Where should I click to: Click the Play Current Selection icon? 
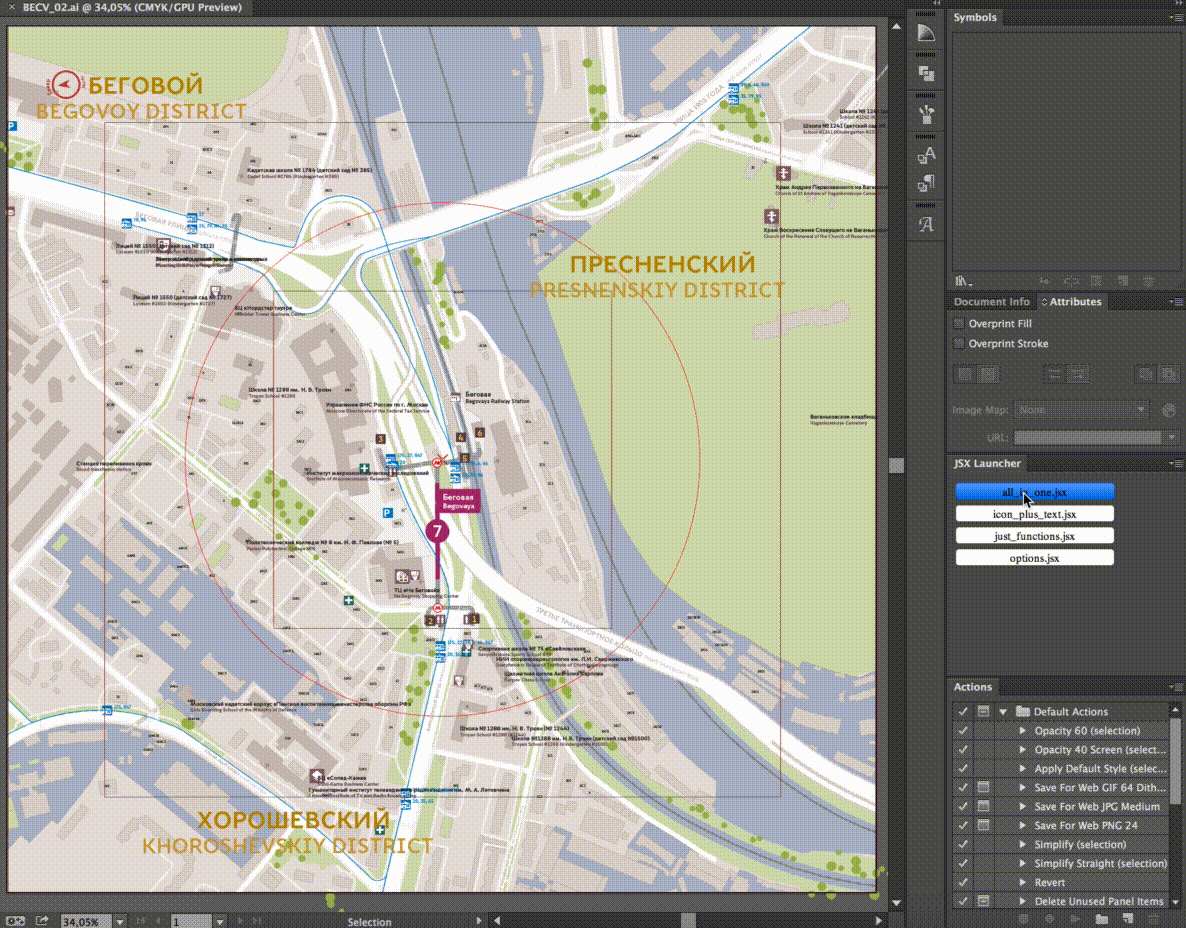pos(1075,919)
